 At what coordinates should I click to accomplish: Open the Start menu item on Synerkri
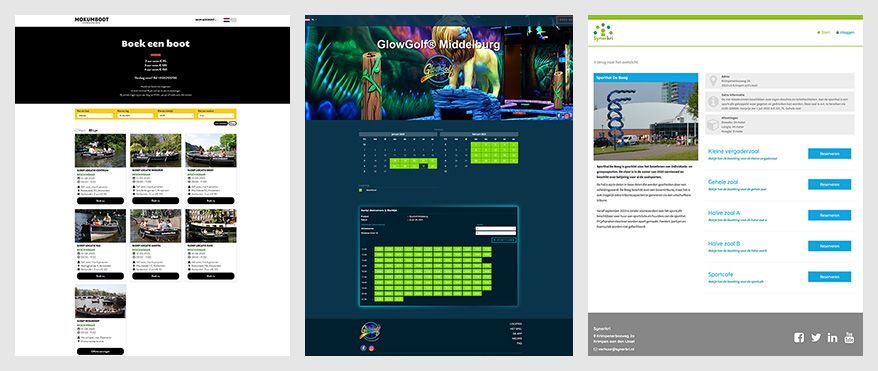coord(823,32)
